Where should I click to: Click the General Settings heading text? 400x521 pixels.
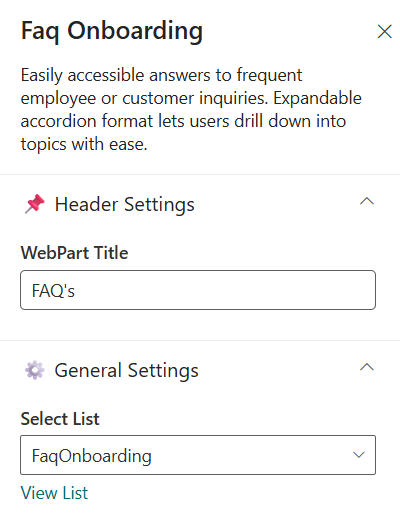tap(126, 371)
